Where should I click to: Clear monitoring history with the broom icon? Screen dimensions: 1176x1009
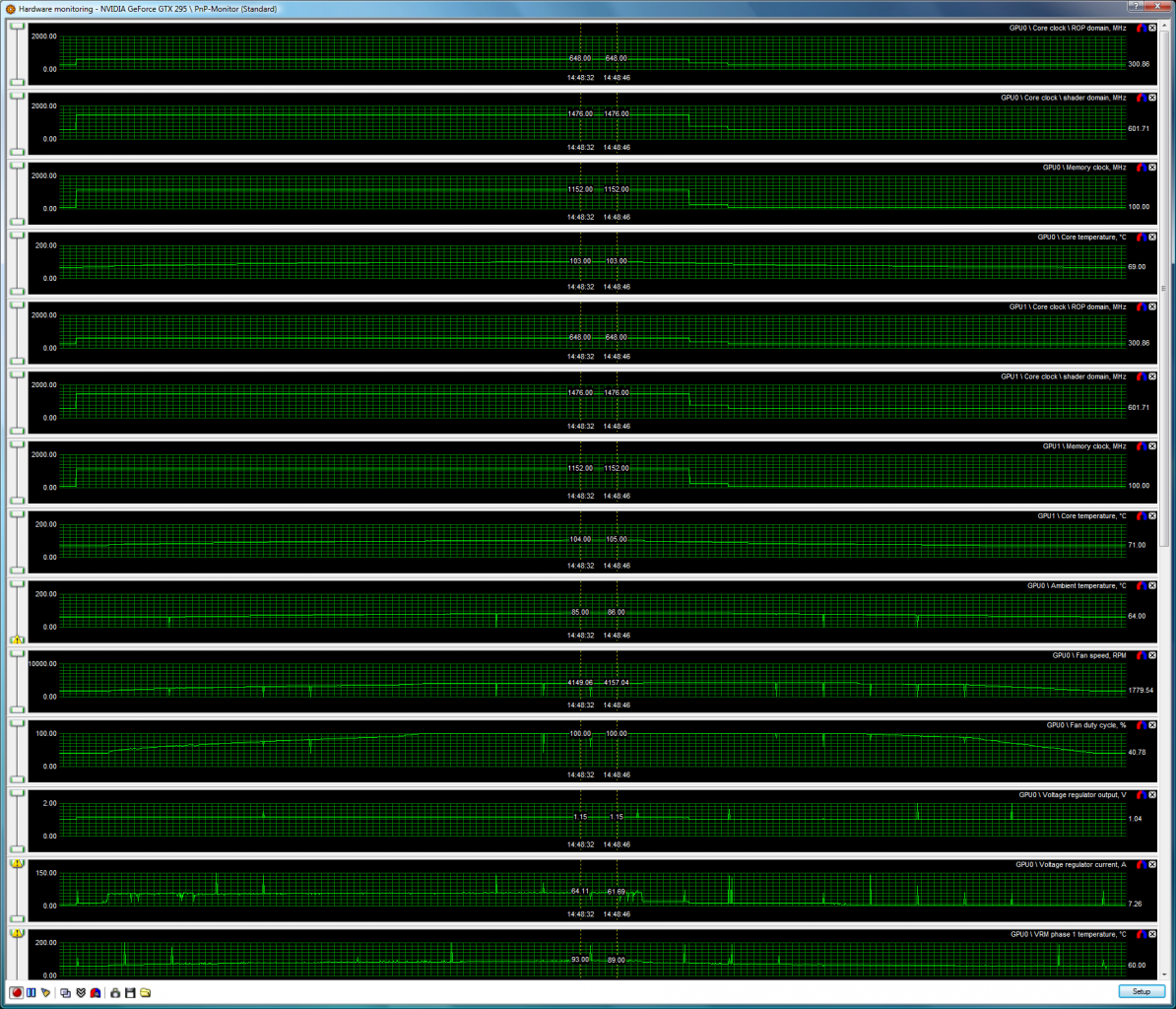coord(45,992)
